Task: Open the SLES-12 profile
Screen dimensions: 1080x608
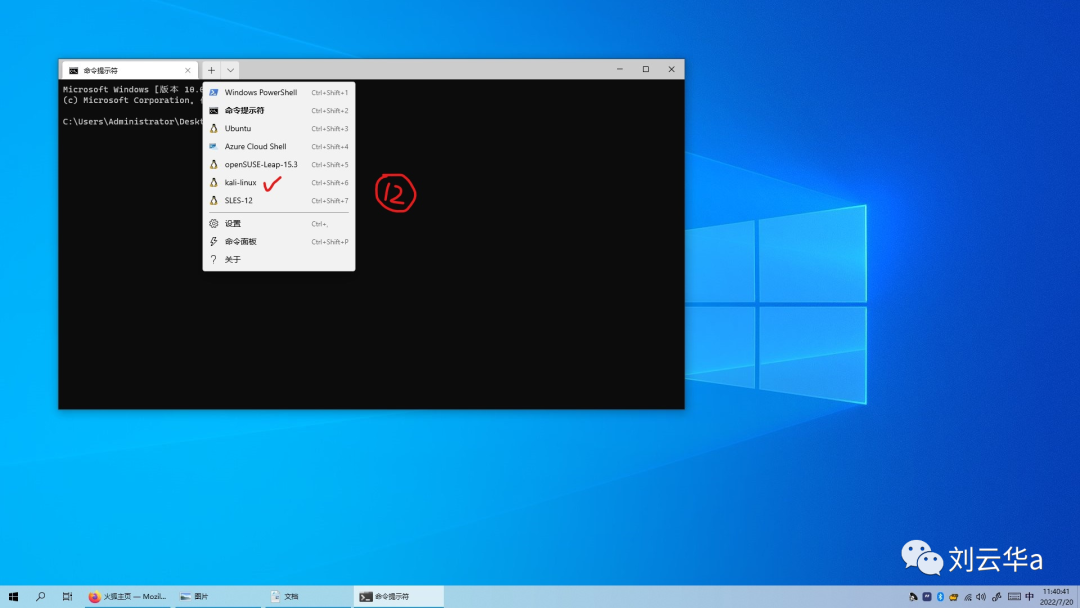Action: tap(279, 200)
